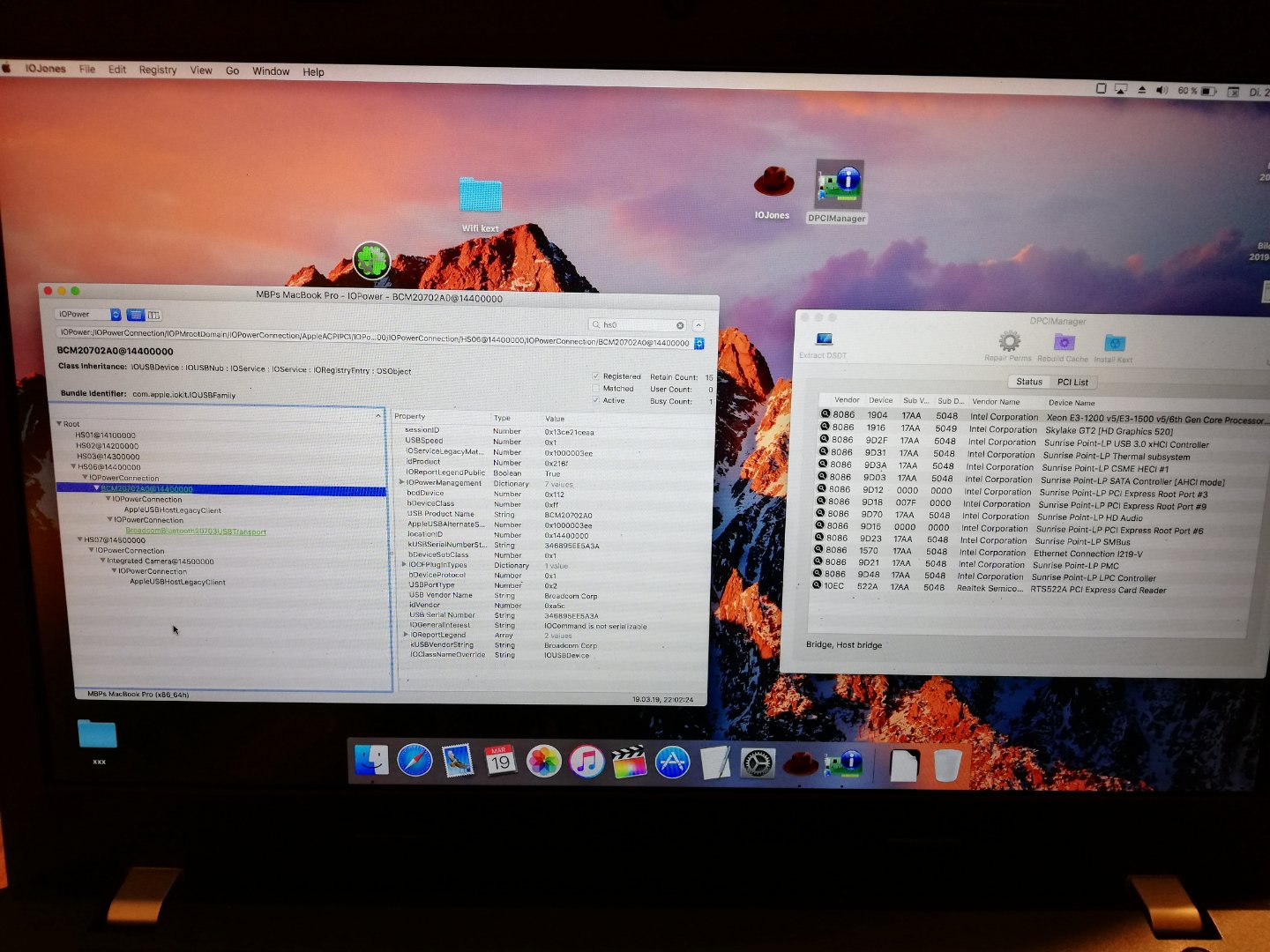Open System Preferences from the dock

pyautogui.click(x=758, y=763)
